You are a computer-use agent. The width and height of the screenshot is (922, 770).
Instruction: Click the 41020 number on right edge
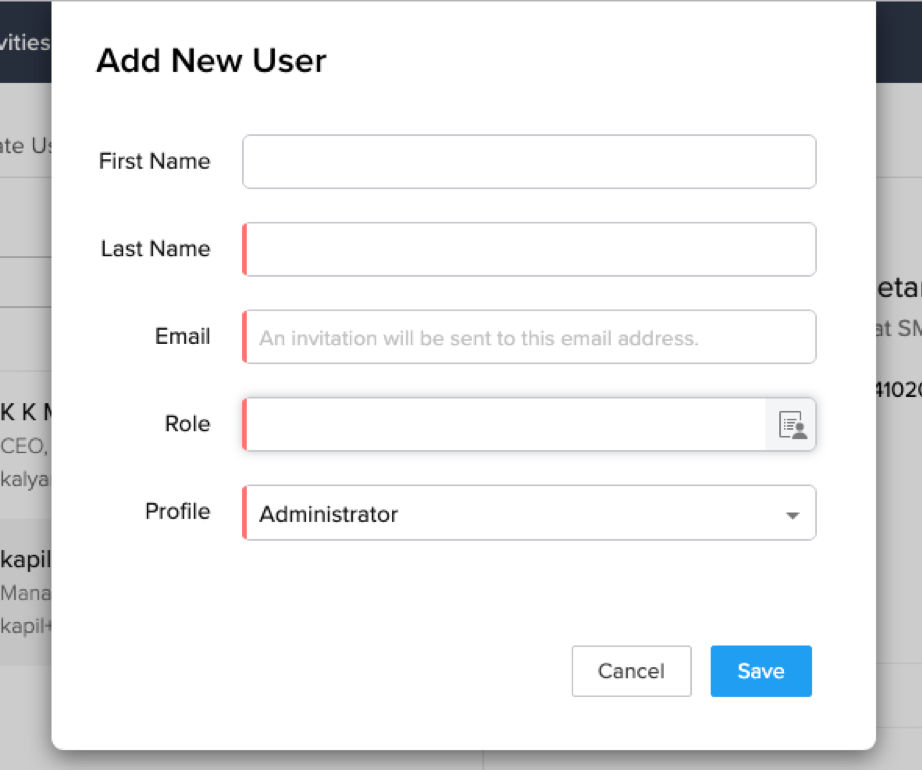tap(896, 390)
